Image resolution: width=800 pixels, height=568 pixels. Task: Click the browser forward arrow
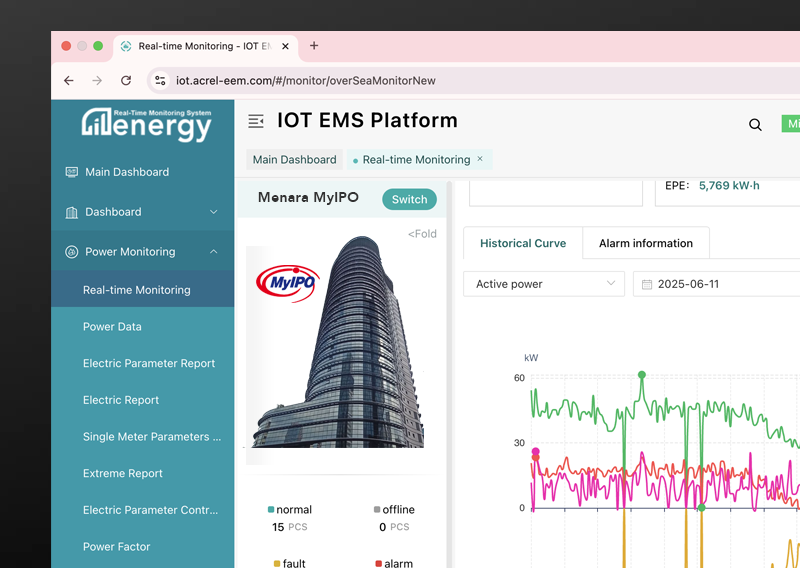[x=97, y=80]
